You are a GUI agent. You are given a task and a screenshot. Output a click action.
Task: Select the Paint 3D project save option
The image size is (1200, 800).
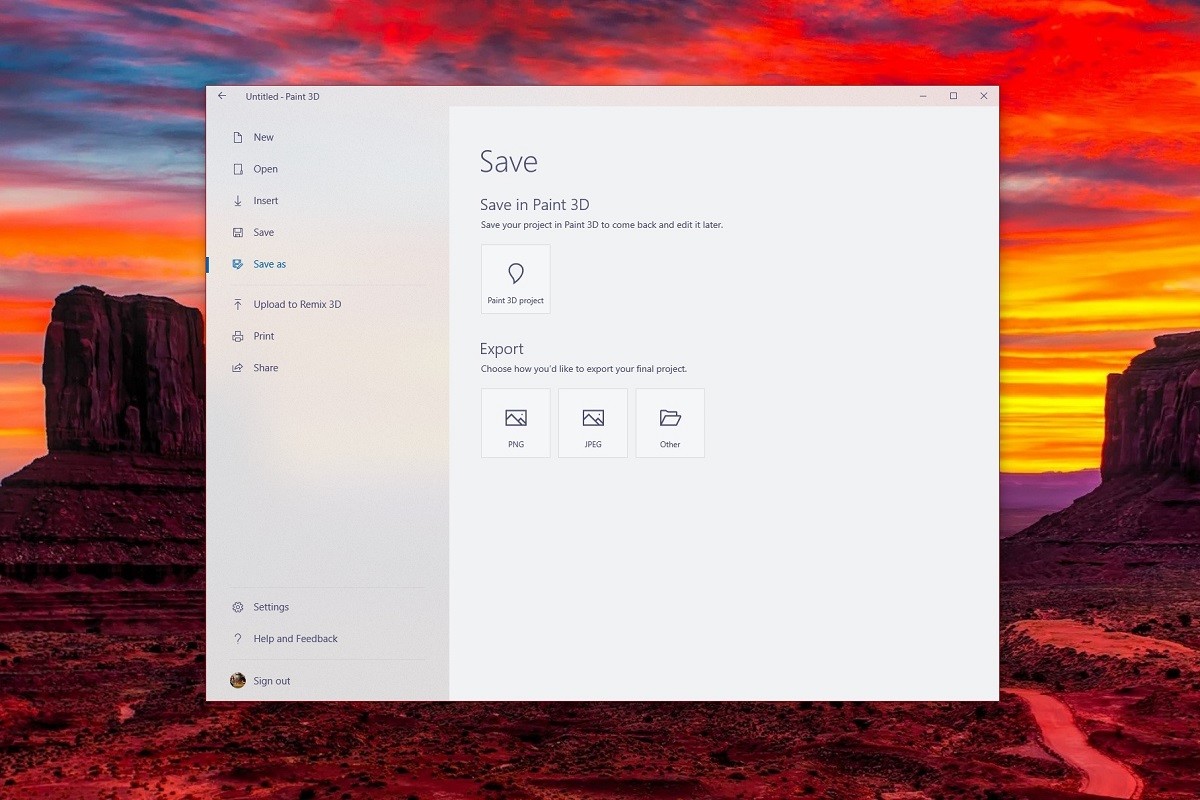pos(515,278)
